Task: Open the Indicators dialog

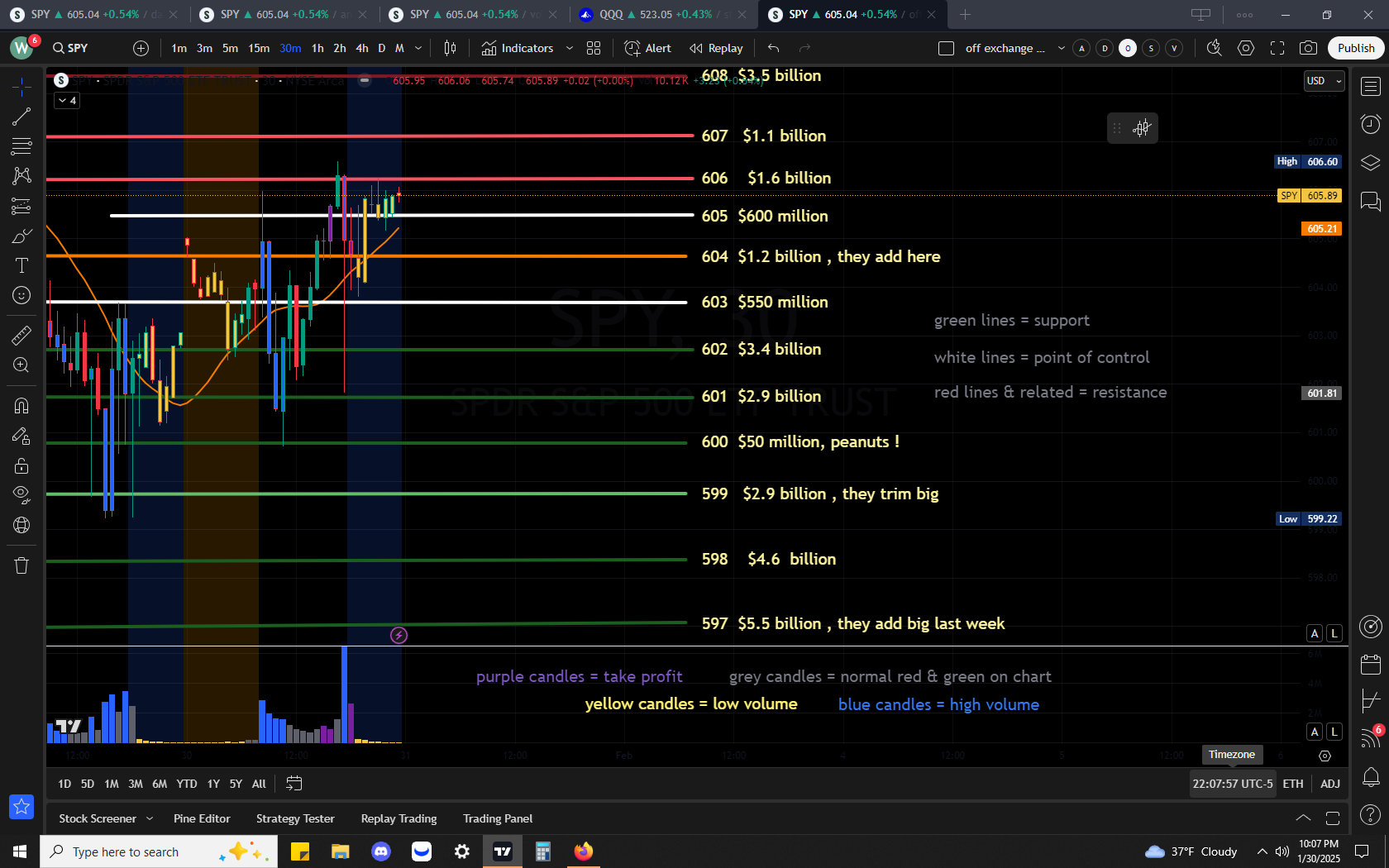Action: coord(518,48)
